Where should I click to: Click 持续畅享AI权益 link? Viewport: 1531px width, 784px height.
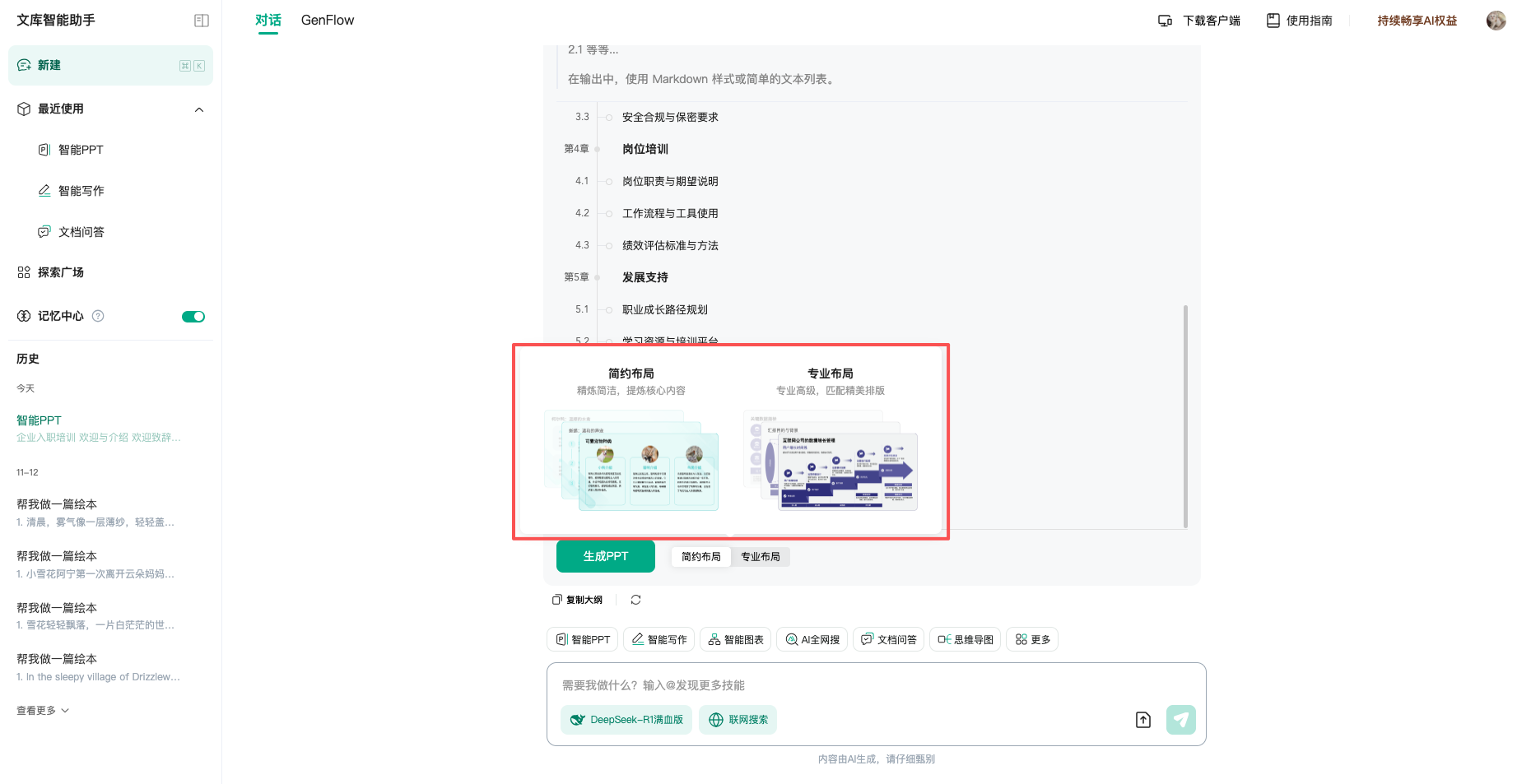pyautogui.click(x=1417, y=21)
